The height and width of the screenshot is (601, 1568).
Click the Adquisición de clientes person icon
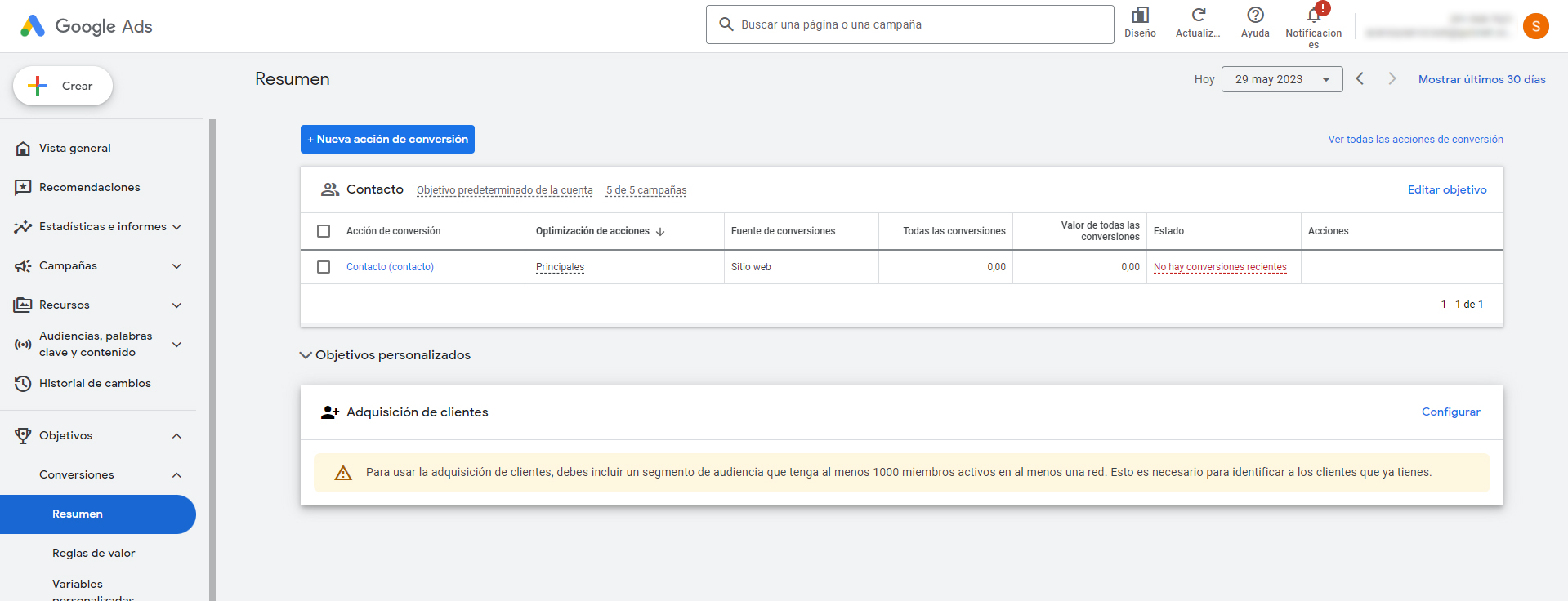(x=330, y=412)
